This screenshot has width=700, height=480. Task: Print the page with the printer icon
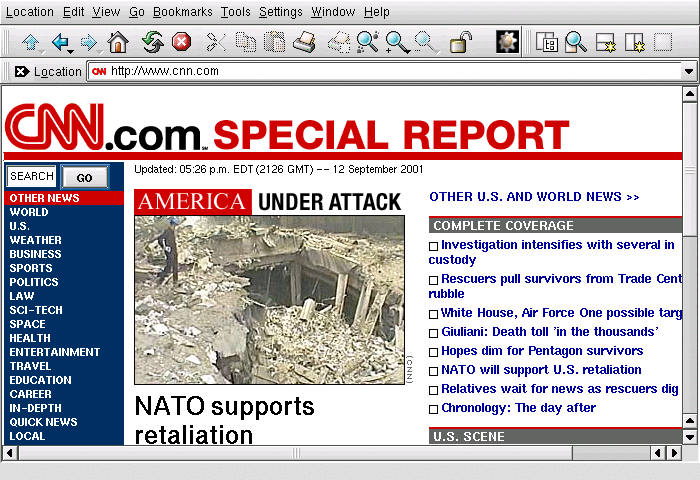point(304,42)
